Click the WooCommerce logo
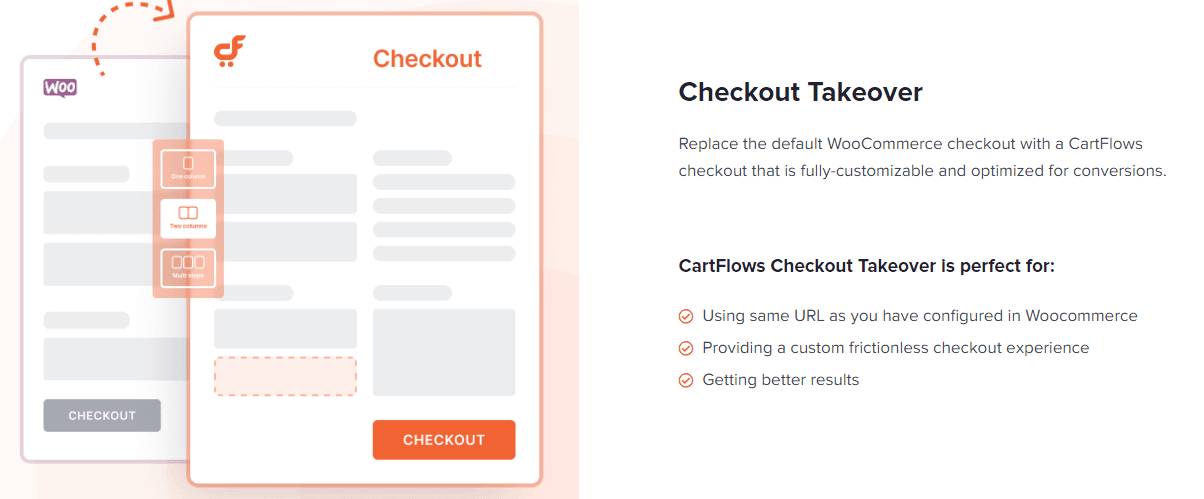The height and width of the screenshot is (499, 1204). click(x=60, y=88)
